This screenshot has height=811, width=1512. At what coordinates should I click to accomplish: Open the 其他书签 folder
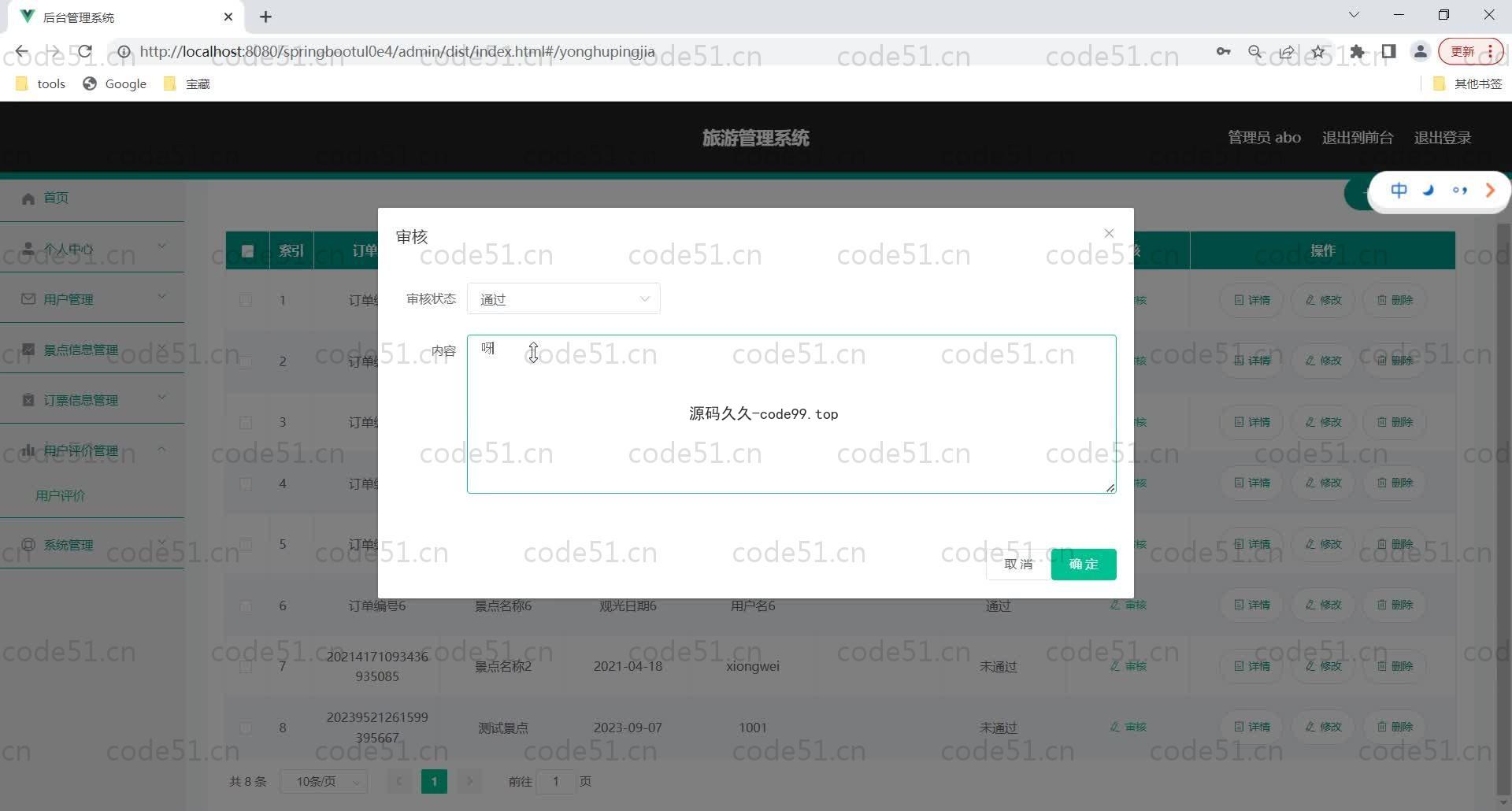coord(1468,83)
